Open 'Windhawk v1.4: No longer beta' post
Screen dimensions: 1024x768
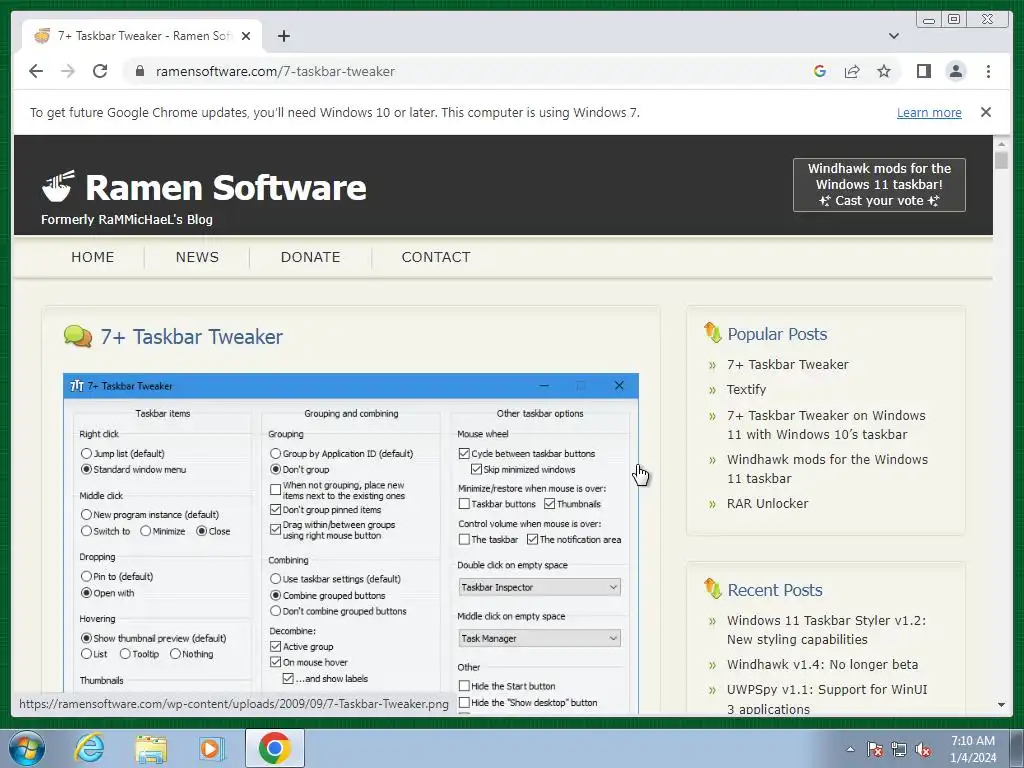(x=822, y=664)
